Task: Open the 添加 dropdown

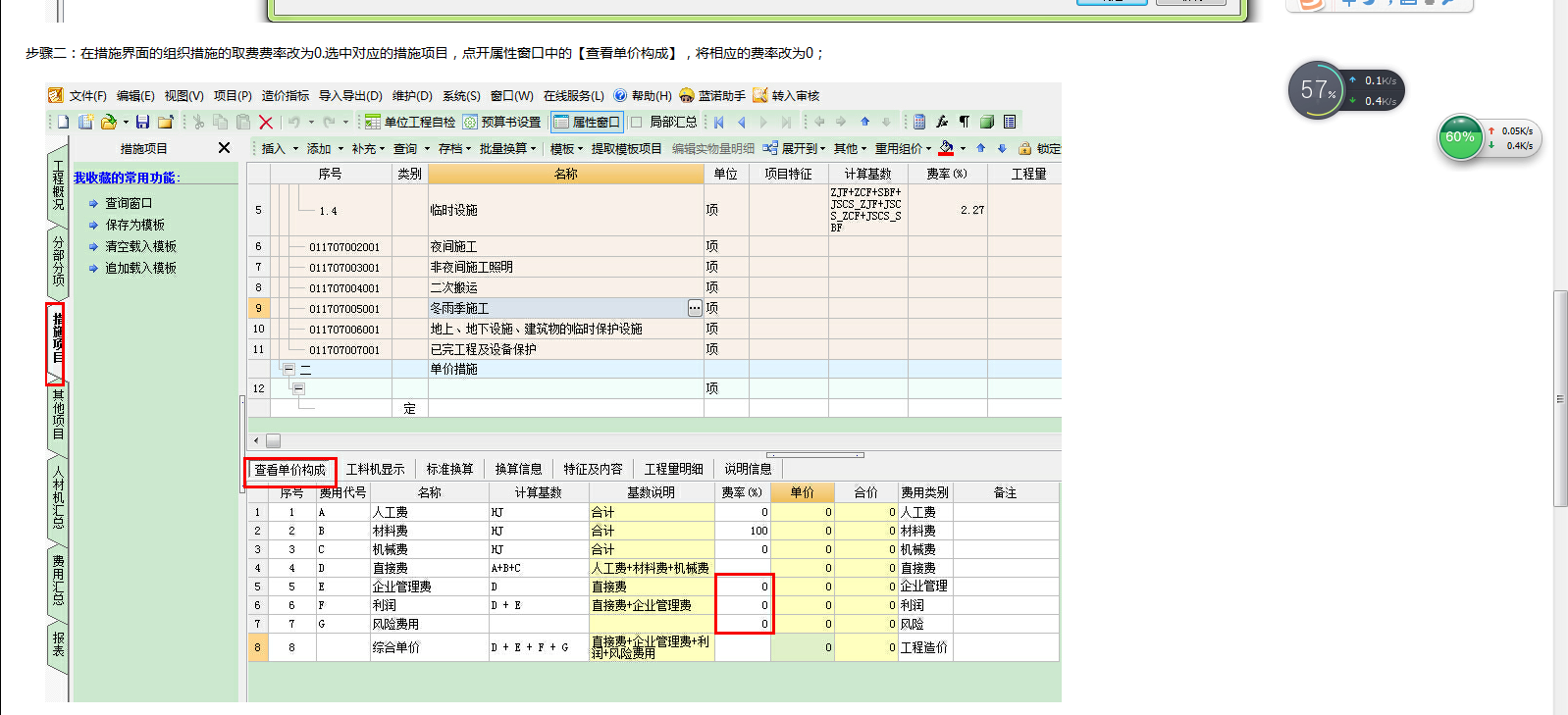Action: coord(325,148)
